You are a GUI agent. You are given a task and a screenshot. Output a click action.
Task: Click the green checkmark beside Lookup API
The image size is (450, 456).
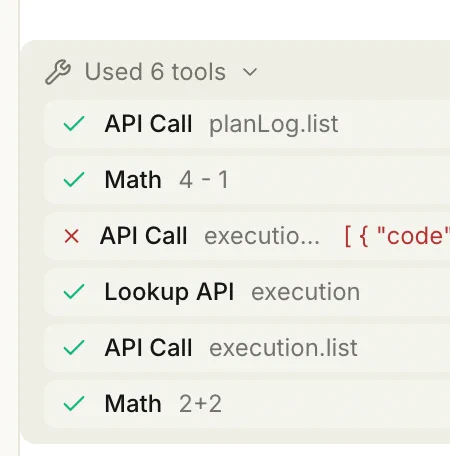(74, 292)
